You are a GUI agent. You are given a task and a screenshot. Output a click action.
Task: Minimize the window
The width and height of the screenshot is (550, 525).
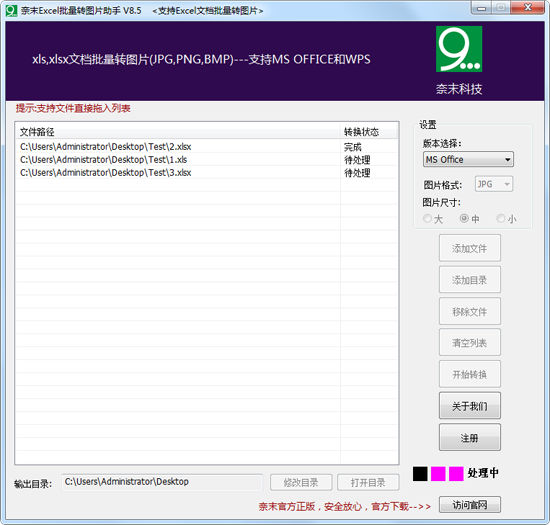[481, 8]
